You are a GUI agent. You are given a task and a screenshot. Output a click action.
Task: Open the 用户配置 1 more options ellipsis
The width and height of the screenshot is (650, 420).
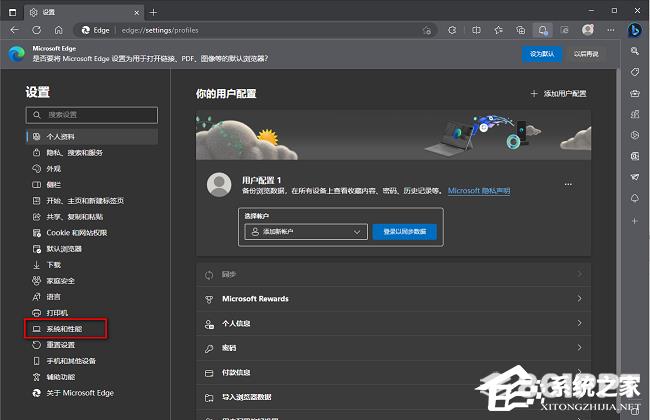coord(568,184)
